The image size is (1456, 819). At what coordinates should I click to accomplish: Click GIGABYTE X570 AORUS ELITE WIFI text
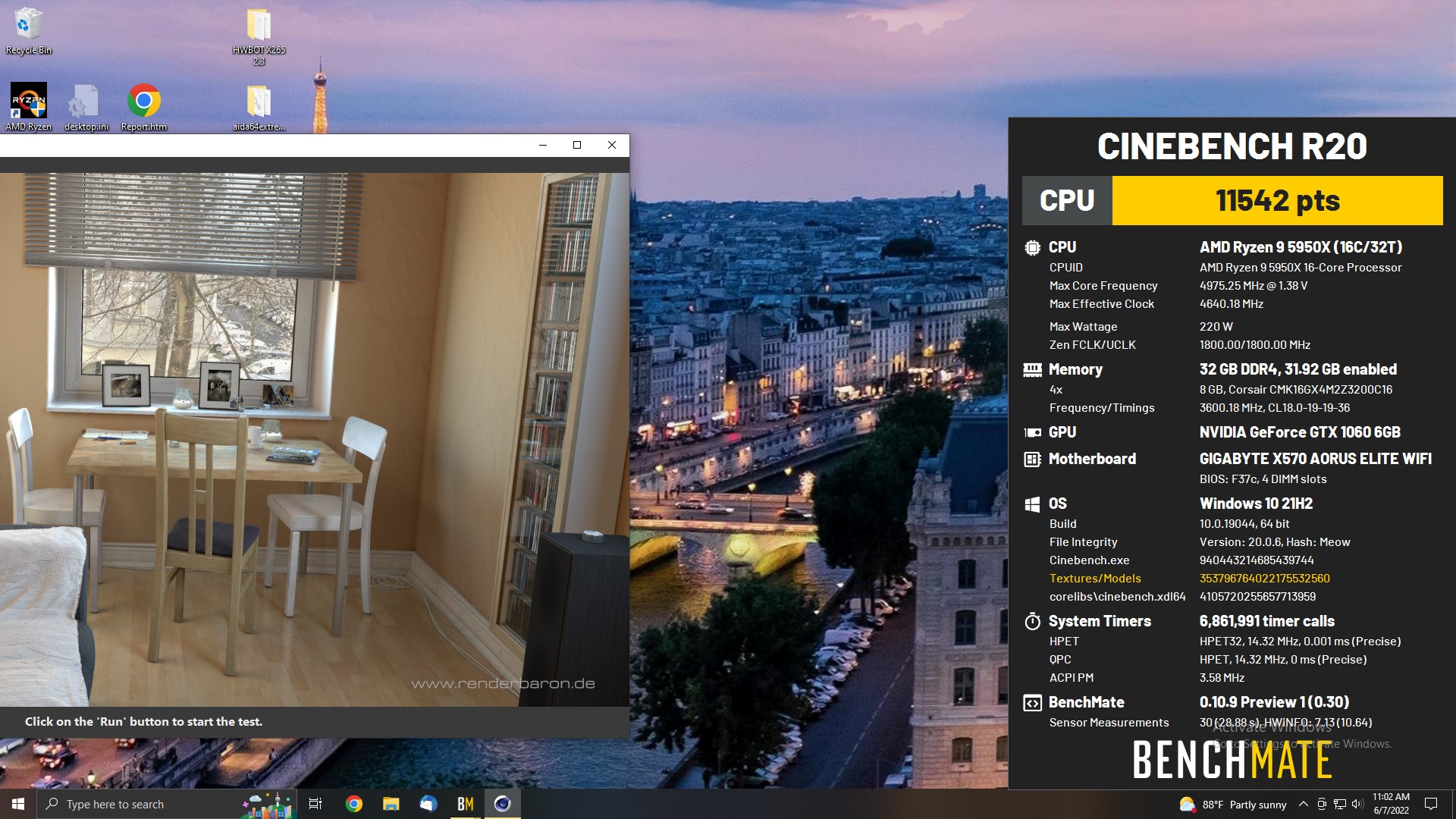coord(1316,459)
